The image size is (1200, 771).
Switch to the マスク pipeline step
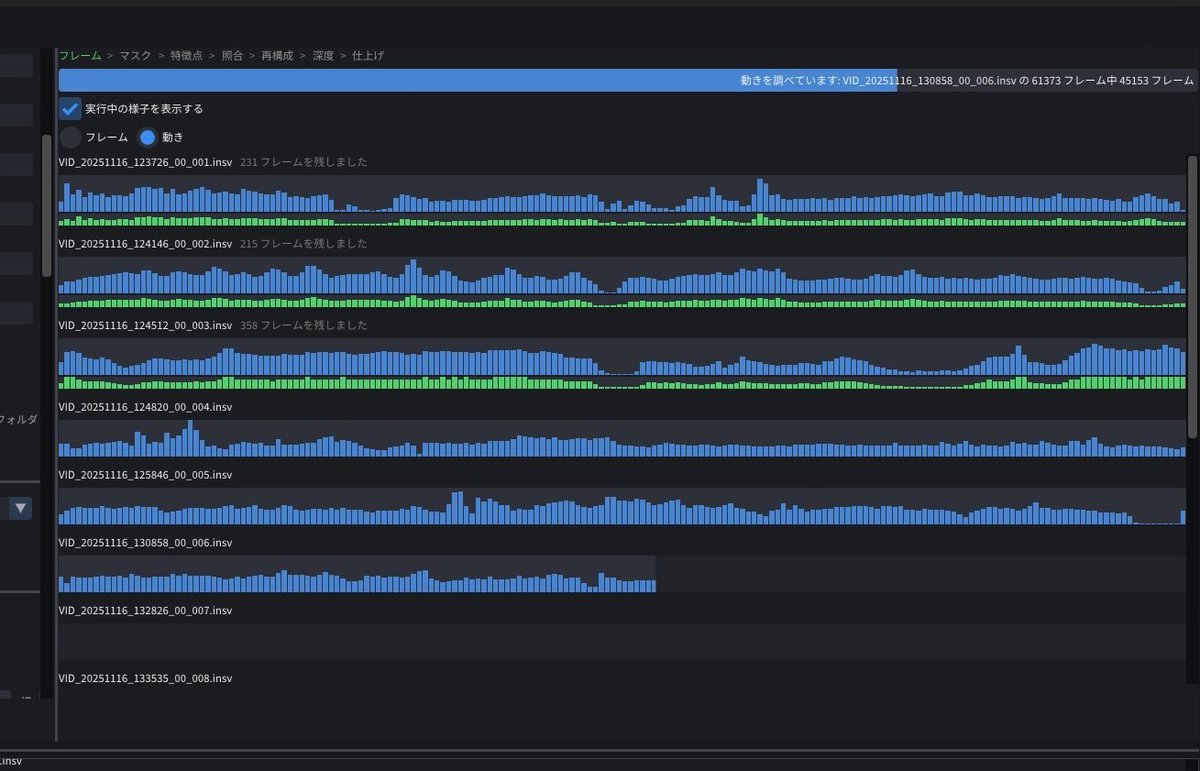(135, 56)
